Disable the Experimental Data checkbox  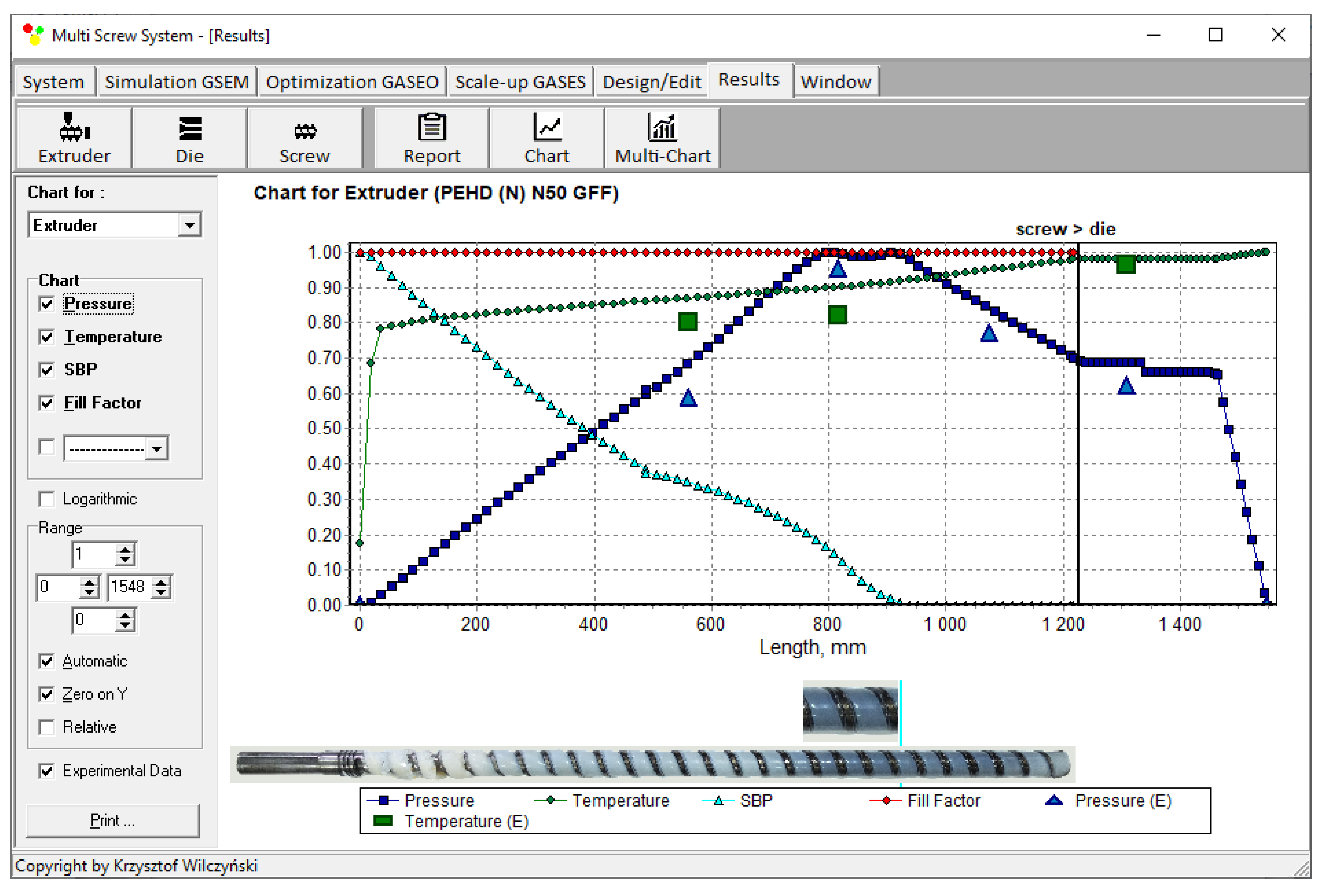(x=47, y=771)
